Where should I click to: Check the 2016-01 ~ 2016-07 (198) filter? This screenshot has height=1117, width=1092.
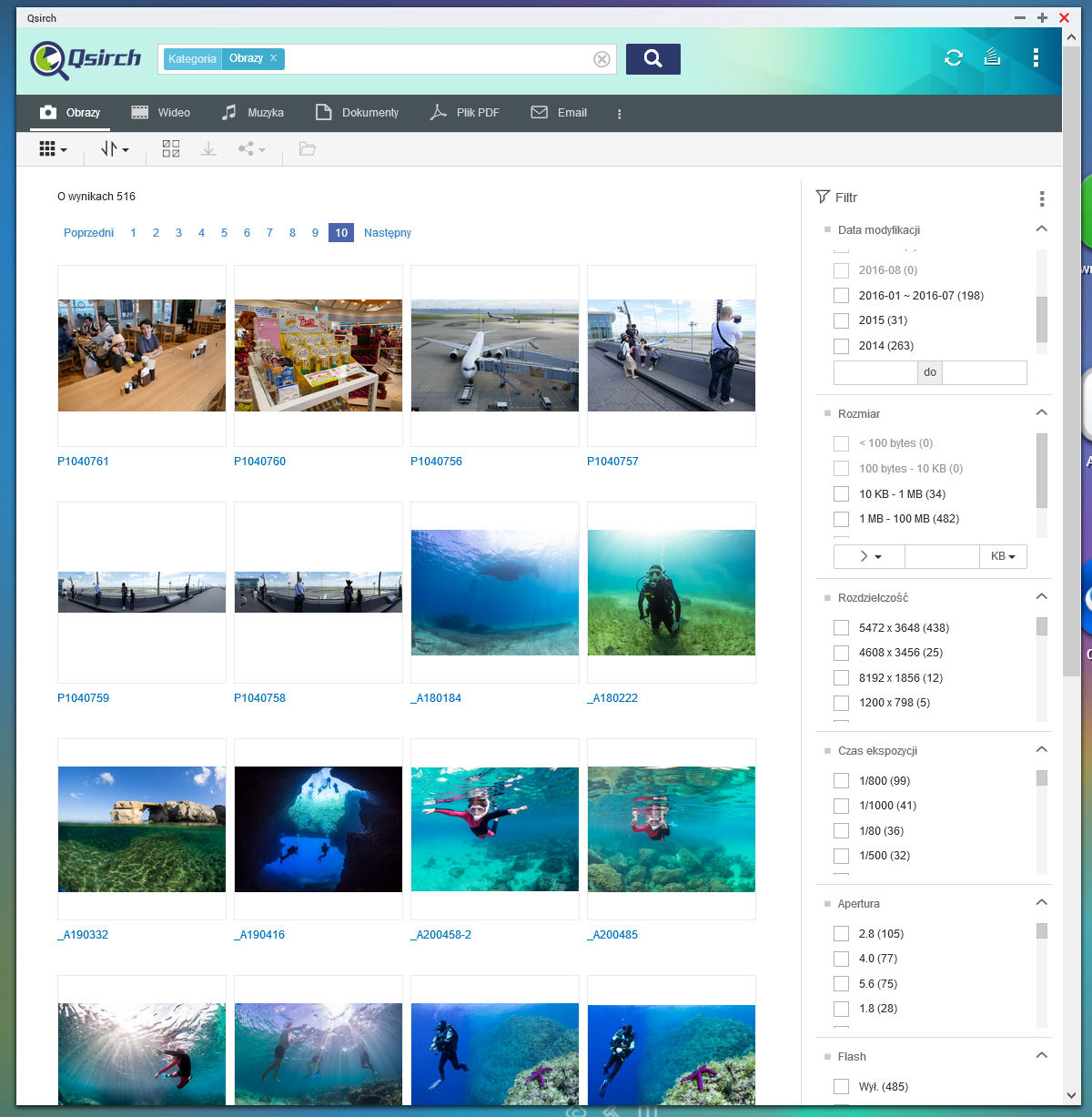click(841, 296)
